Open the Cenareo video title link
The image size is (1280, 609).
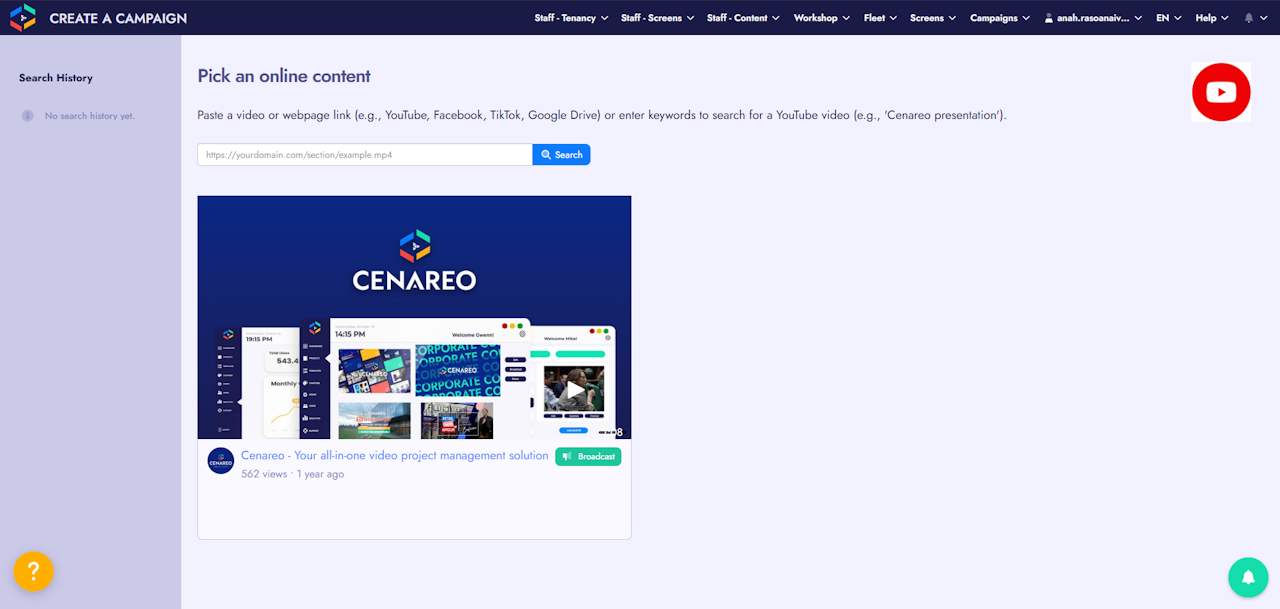pyautogui.click(x=395, y=455)
